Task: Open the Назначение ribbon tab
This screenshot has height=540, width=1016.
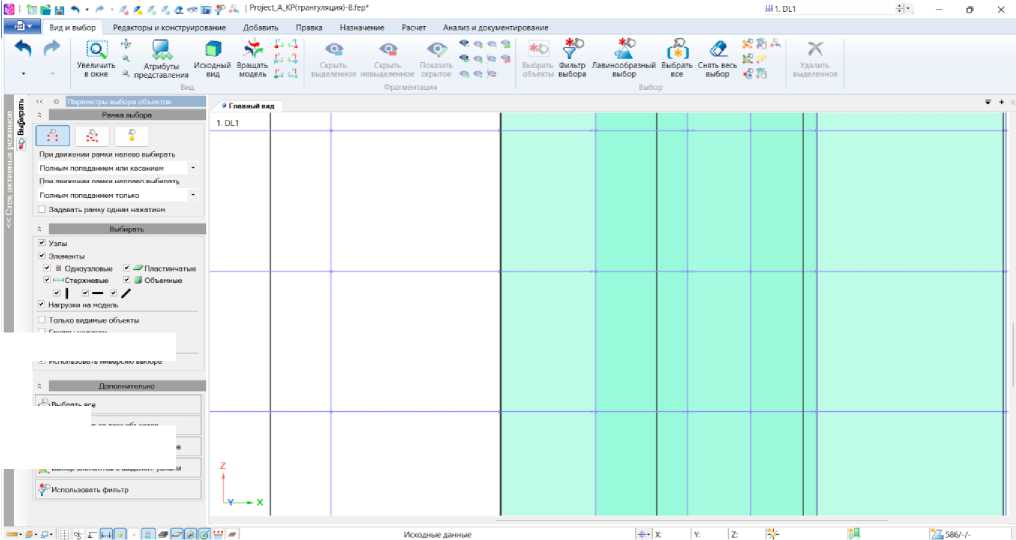Action: (x=362, y=27)
